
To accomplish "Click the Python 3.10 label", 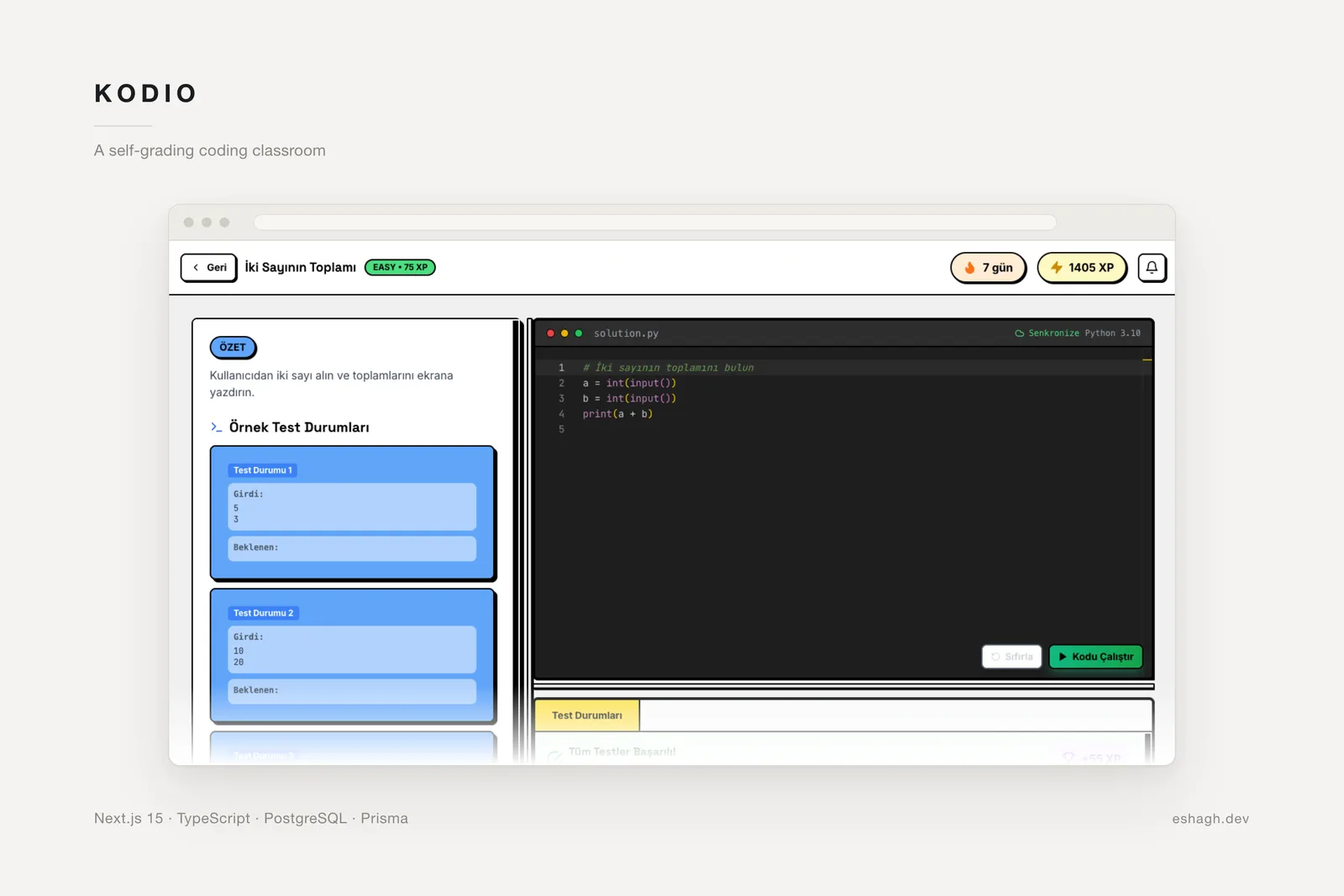I will [x=1112, y=333].
